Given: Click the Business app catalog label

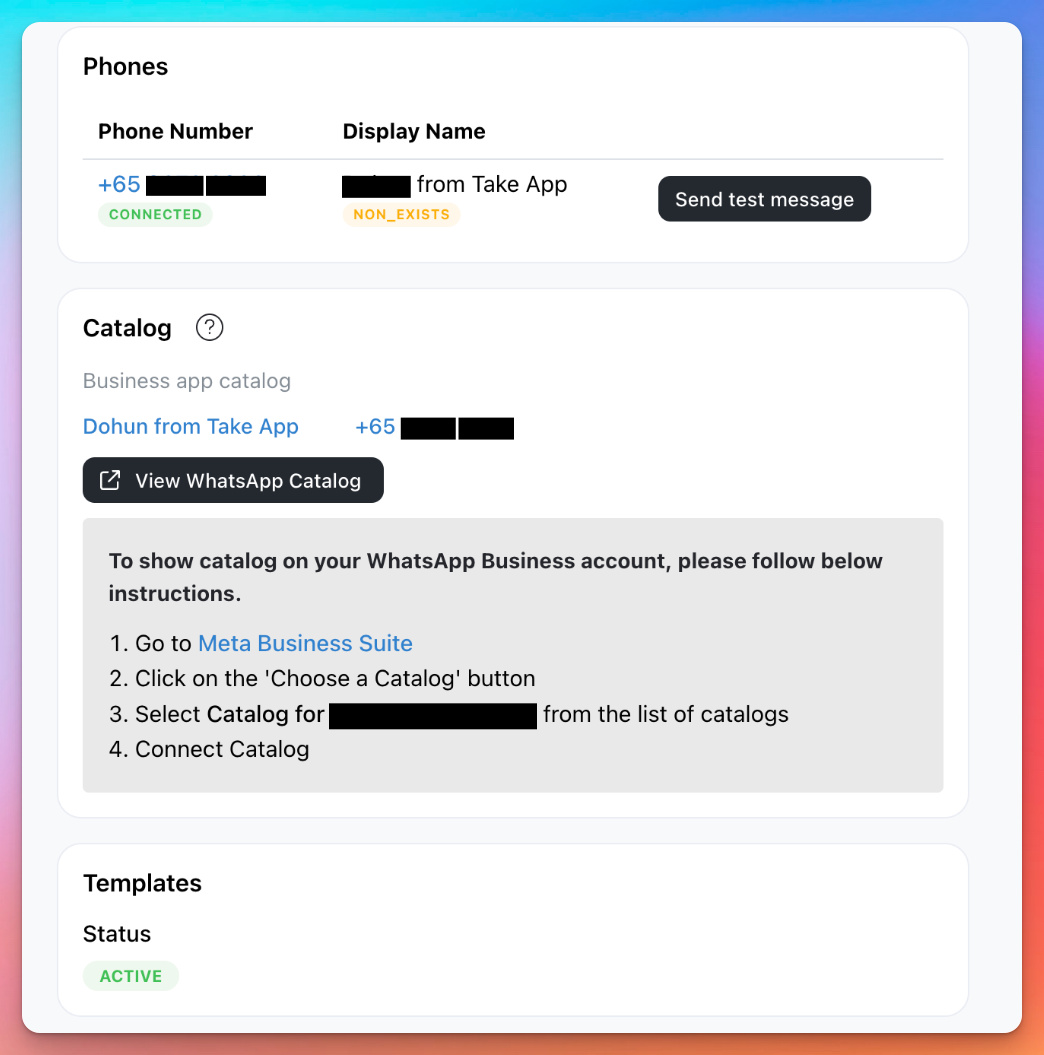Looking at the screenshot, I should 187,381.
